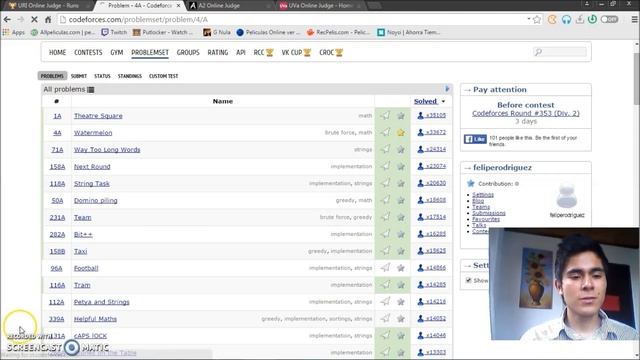Click the contribution star icon

click(x=471, y=183)
